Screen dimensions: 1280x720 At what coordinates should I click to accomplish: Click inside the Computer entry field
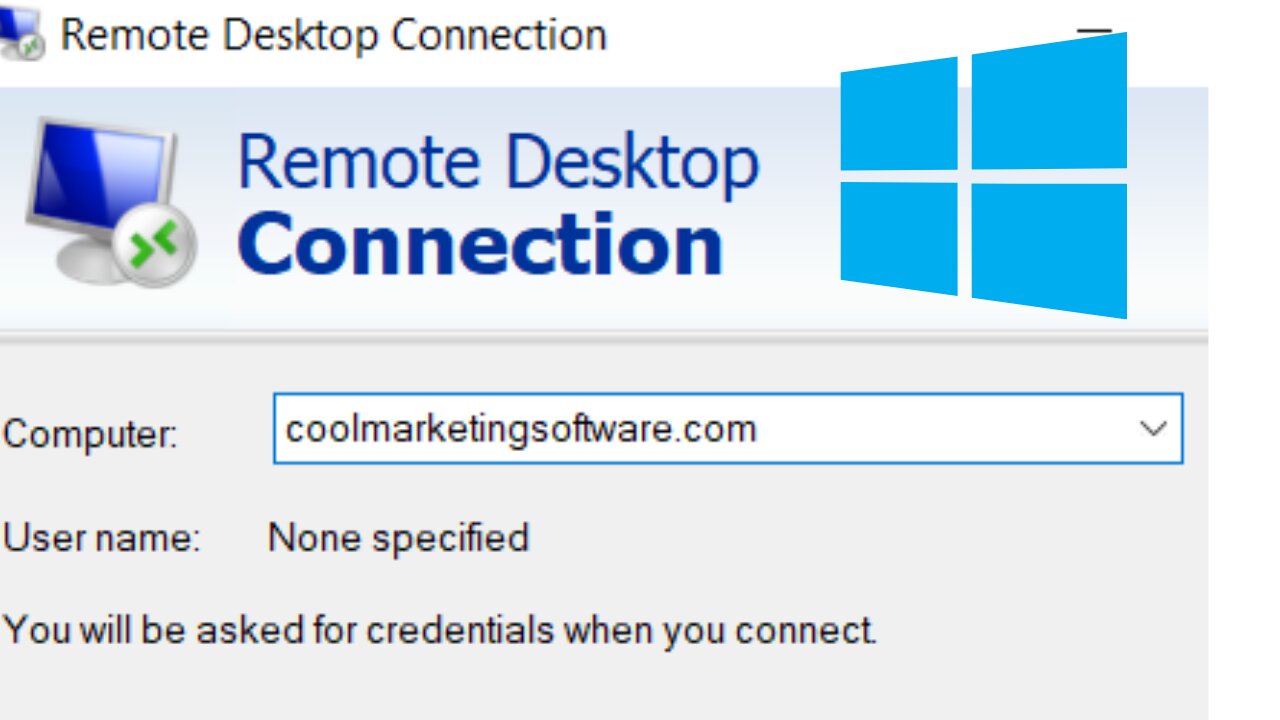pyautogui.click(x=700, y=428)
